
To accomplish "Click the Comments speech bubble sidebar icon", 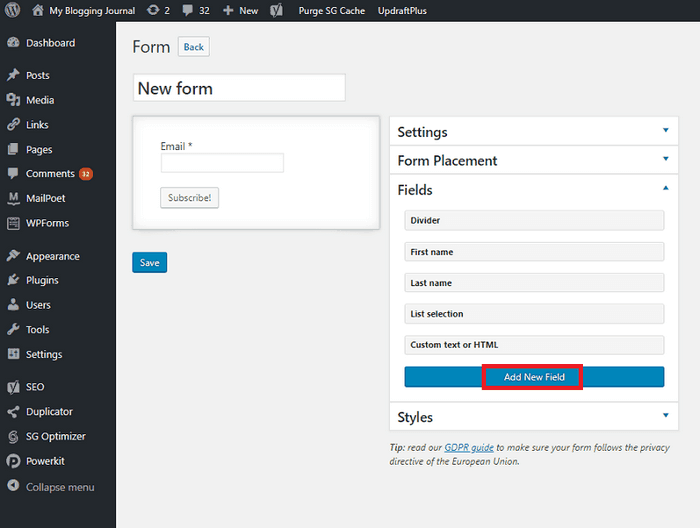I will pyautogui.click(x=13, y=174).
